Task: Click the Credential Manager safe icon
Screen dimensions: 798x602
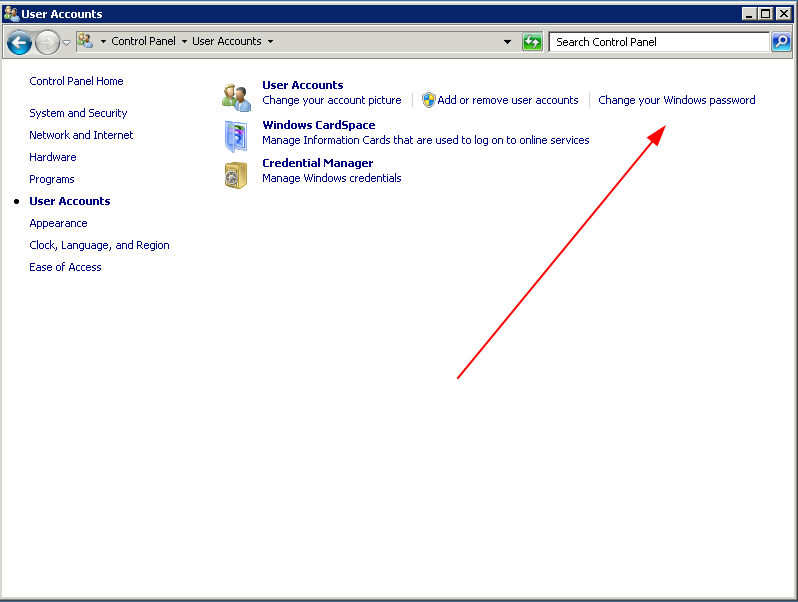Action: pyautogui.click(x=236, y=175)
